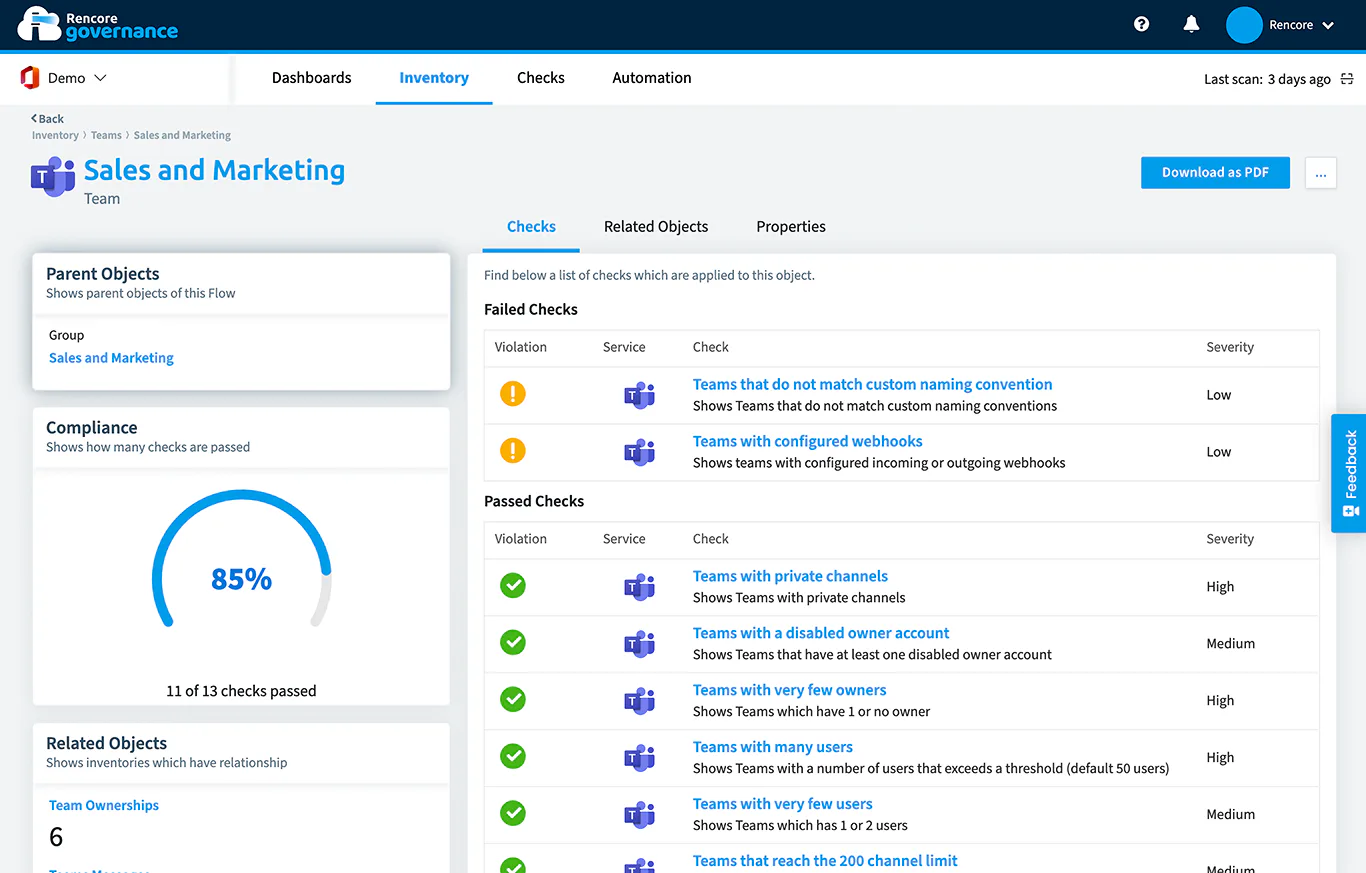Go back using the Back link
Image resolution: width=1366 pixels, height=873 pixels.
click(x=47, y=119)
